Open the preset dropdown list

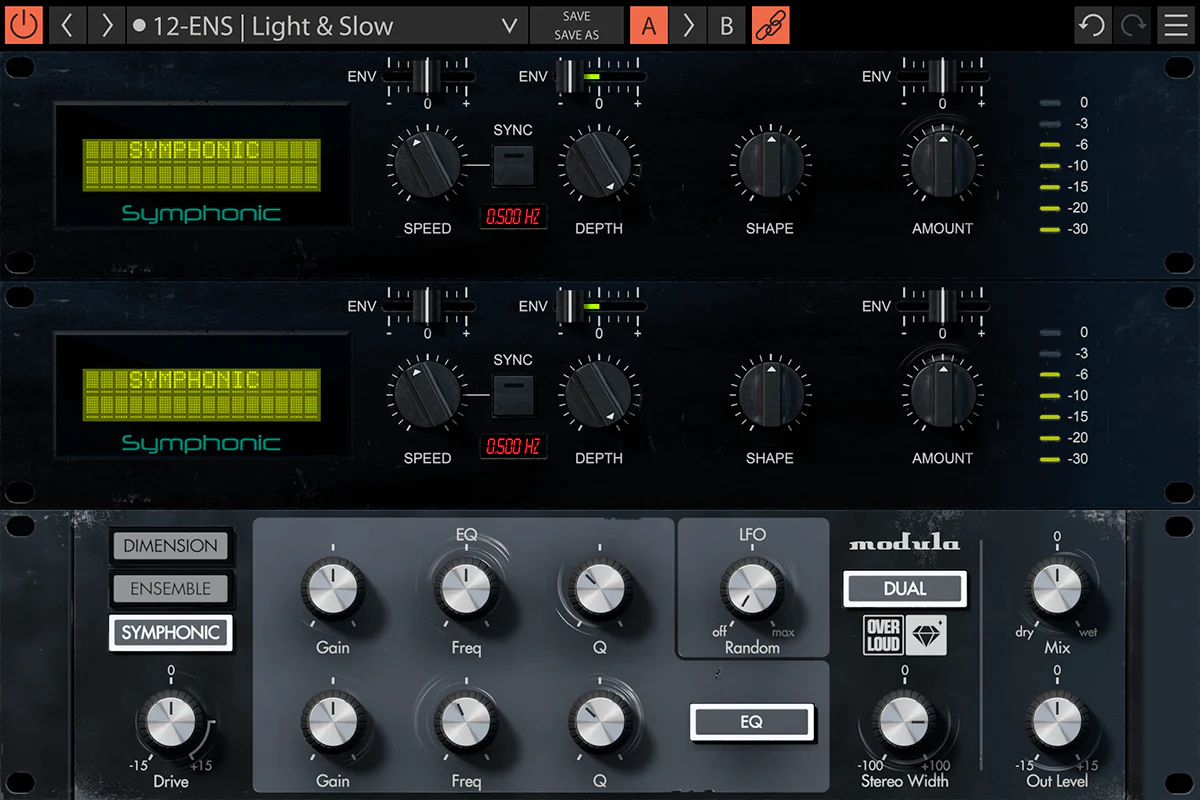pos(509,26)
